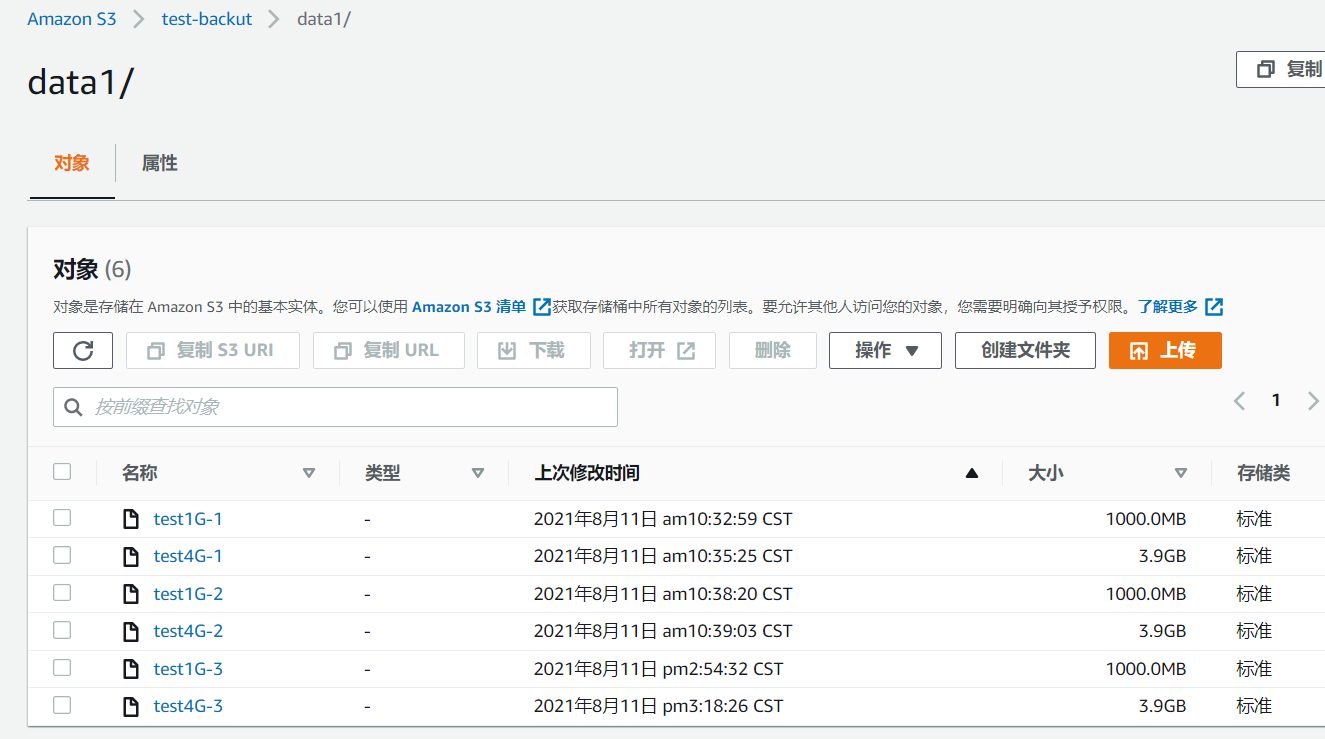Click file icon next to test1G-1

point(130,519)
